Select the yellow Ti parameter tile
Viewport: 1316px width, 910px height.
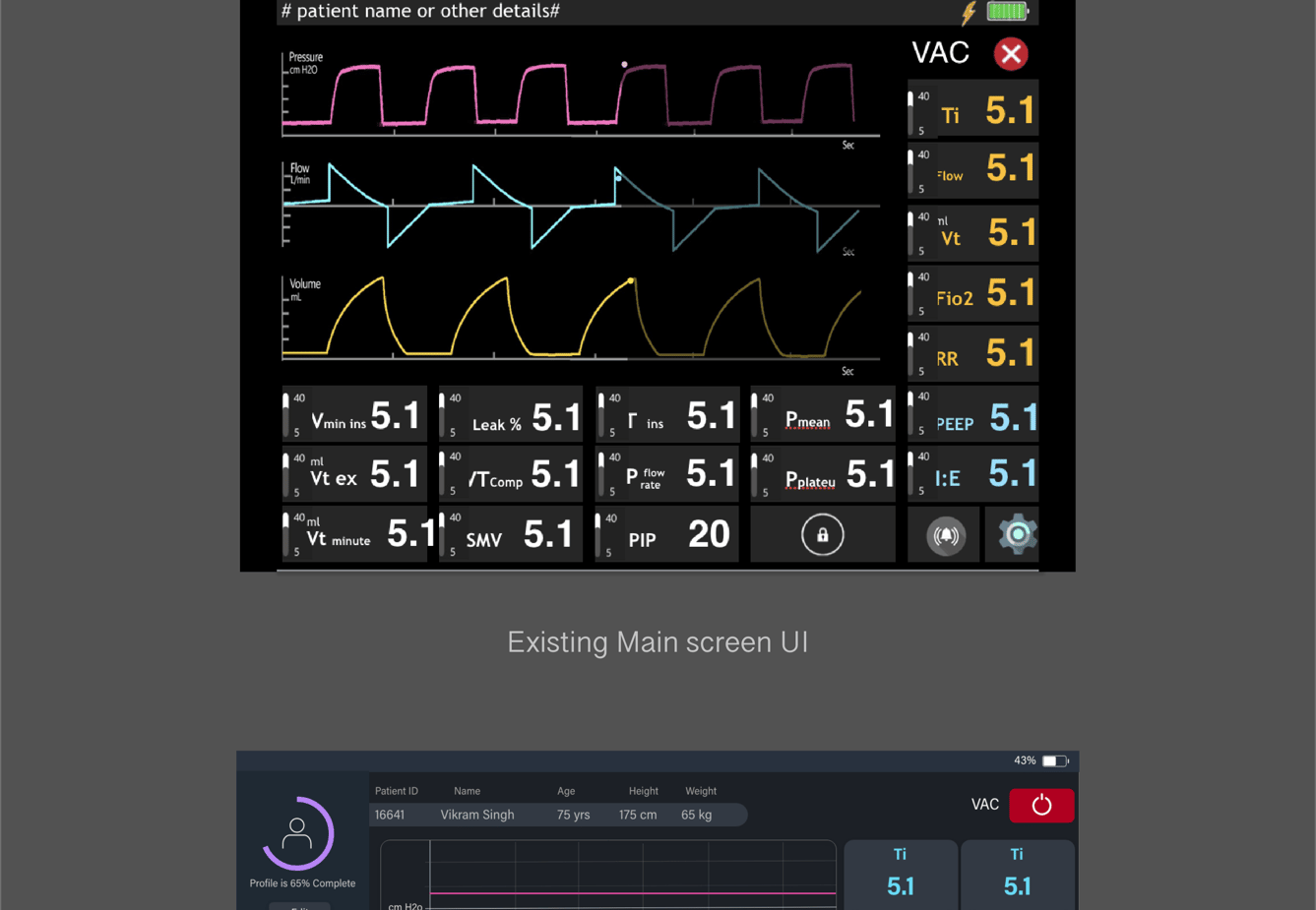click(973, 109)
